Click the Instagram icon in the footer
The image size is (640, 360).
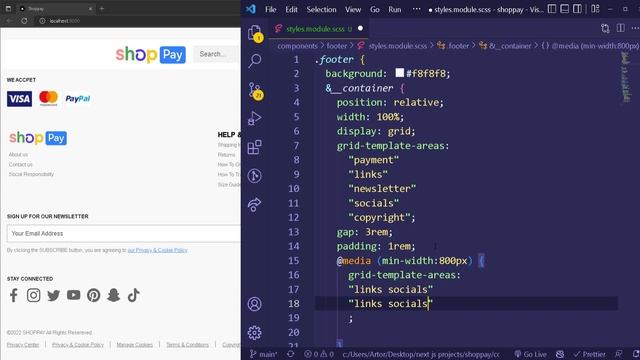33,295
